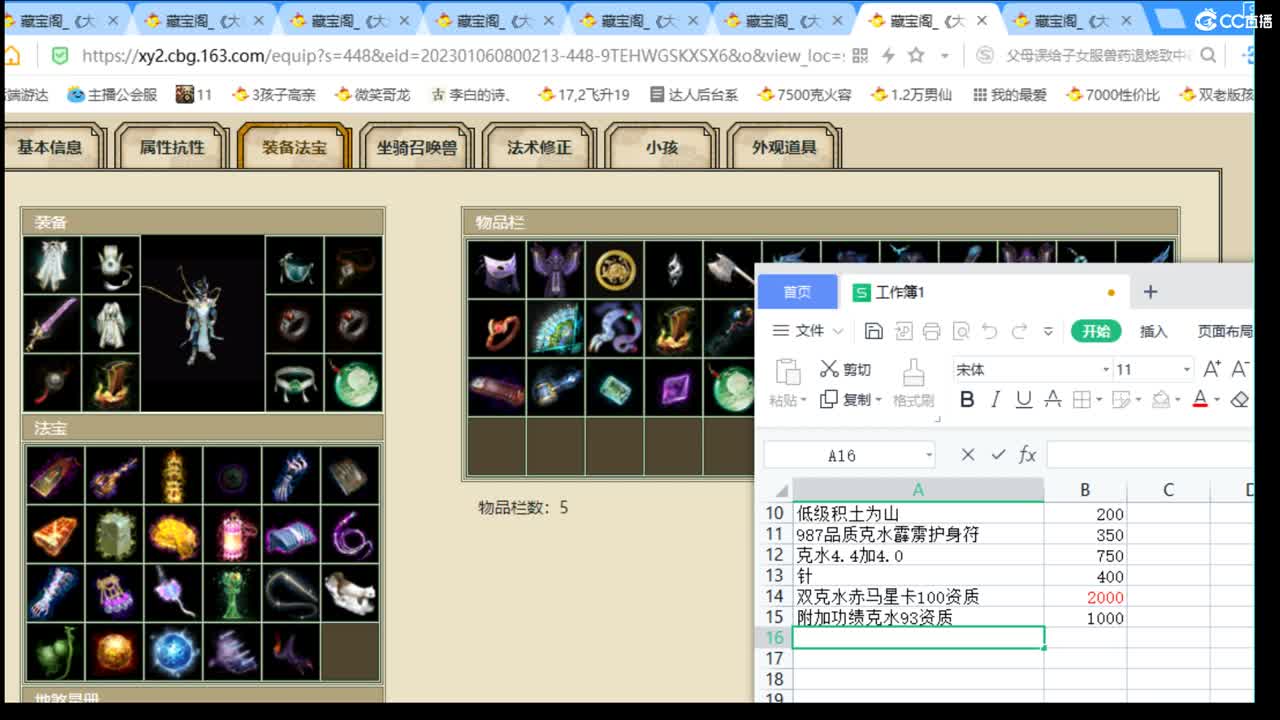Toggle Strikethrough formatting in WPS
The image size is (1280, 720).
coord(1052,400)
